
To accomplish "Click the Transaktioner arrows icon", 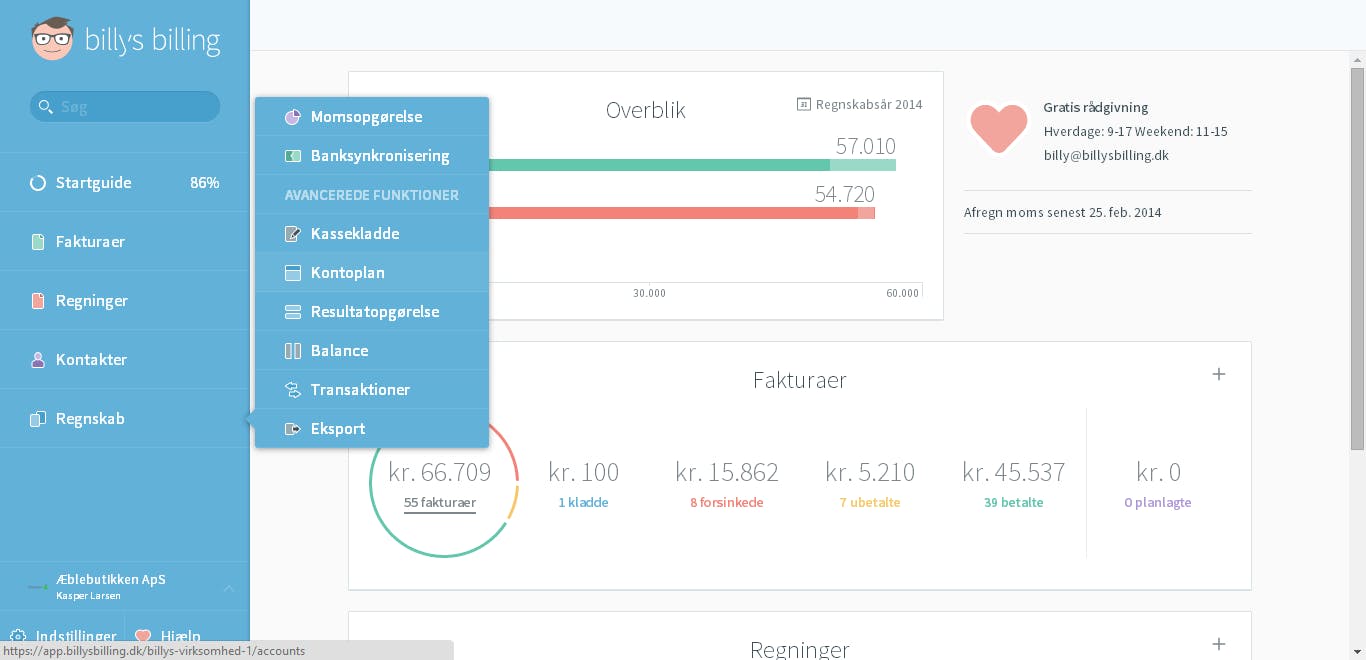I will coord(293,390).
